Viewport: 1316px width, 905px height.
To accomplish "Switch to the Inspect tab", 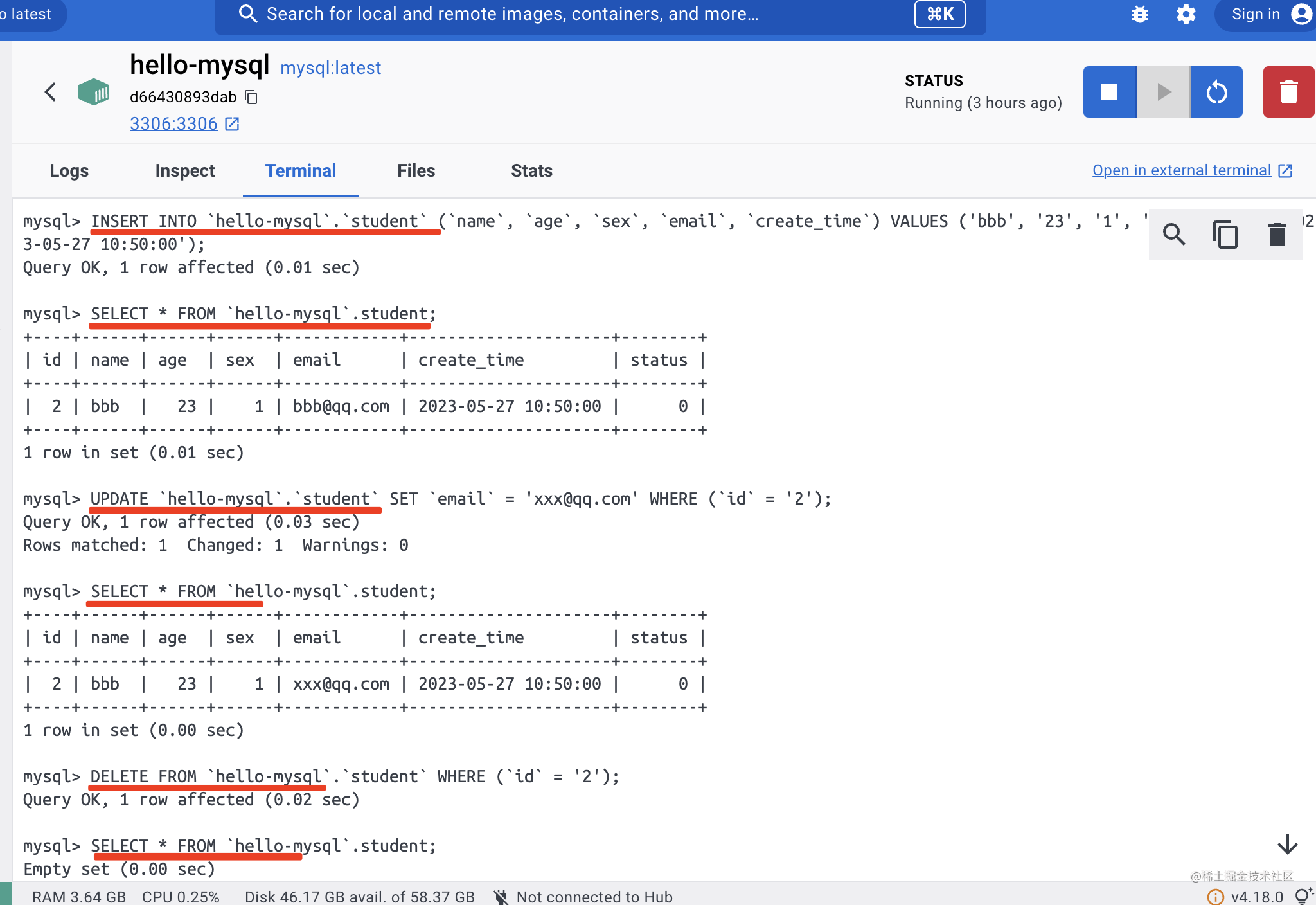I will tap(185, 171).
